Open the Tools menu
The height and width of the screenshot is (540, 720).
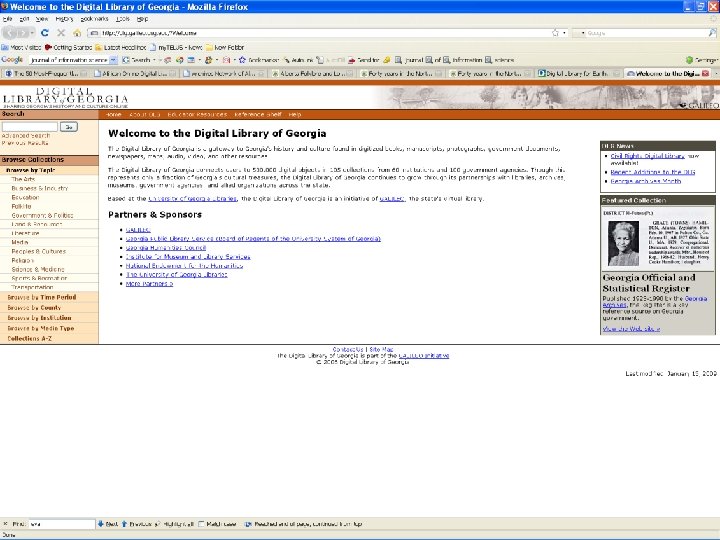pos(123,19)
